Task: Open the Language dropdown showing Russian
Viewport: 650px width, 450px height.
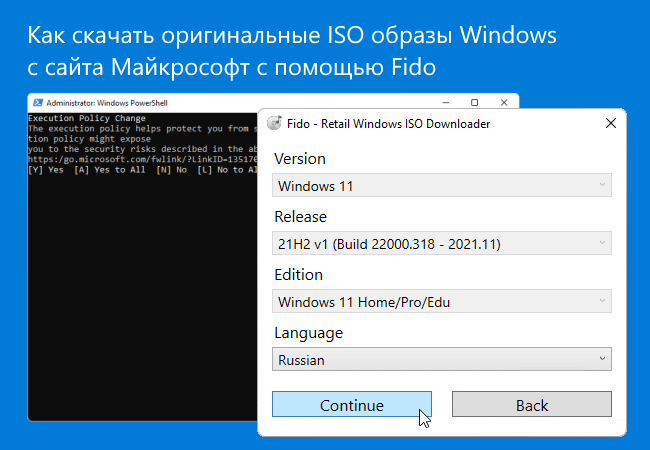Action: click(441, 359)
